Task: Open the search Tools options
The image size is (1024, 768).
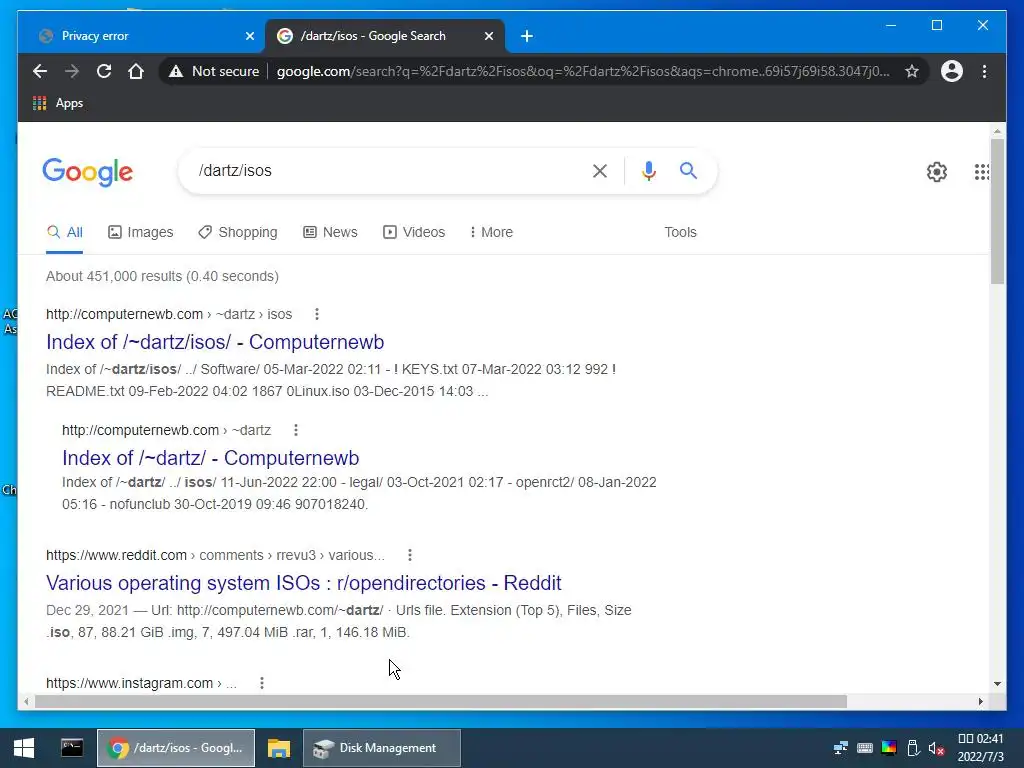Action: [680, 232]
